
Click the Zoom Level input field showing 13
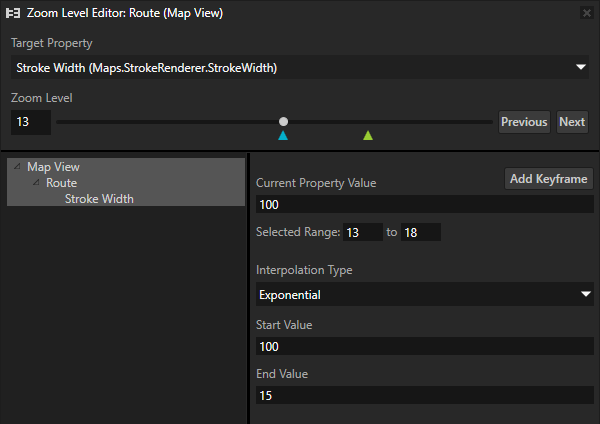click(x=31, y=122)
